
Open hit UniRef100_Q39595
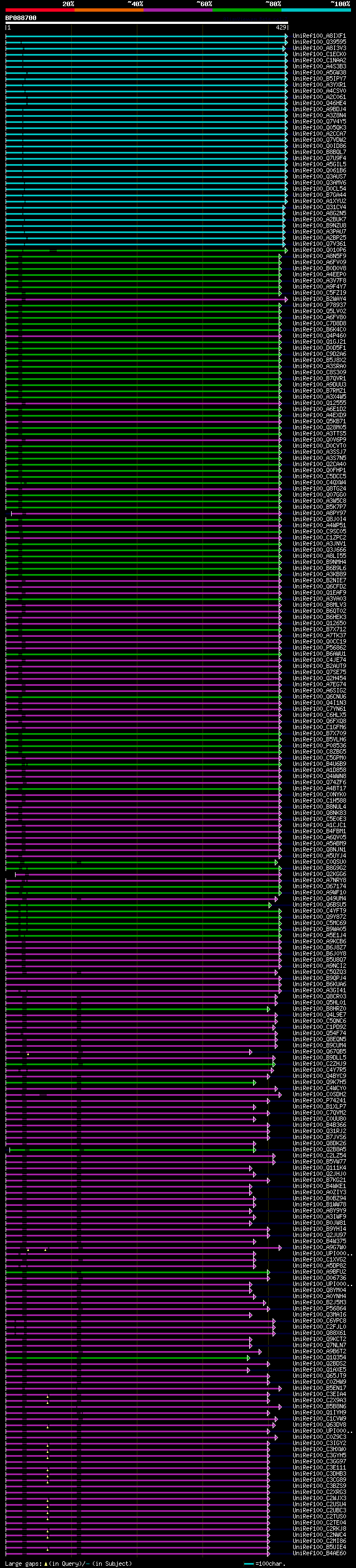click(x=319, y=42)
